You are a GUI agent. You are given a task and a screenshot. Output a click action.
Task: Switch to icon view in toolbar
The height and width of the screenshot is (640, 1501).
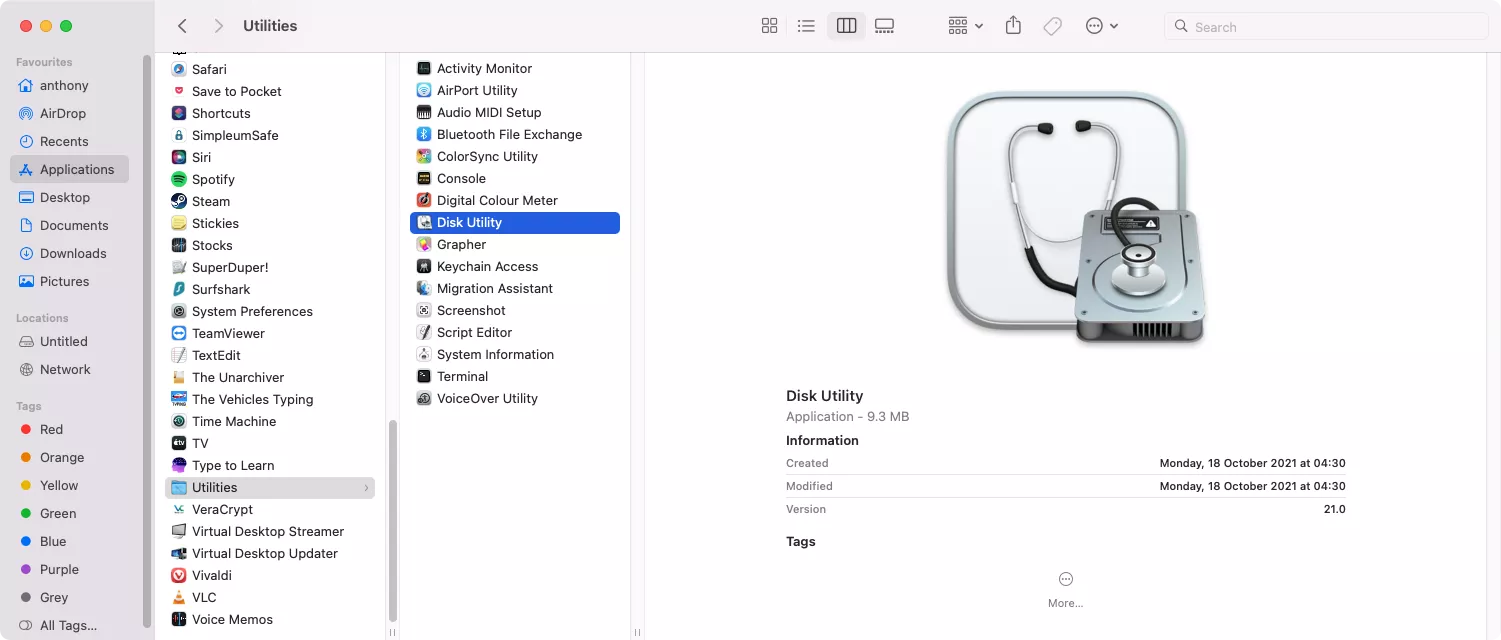(x=769, y=26)
